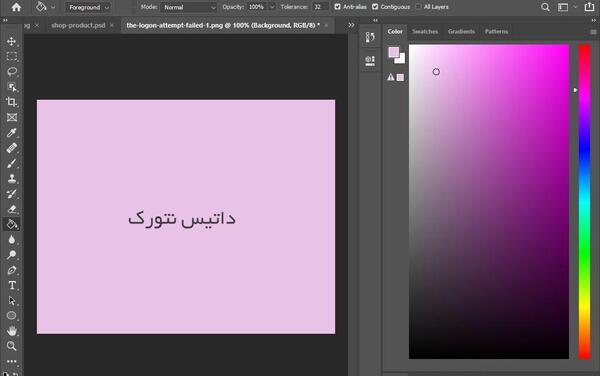Viewport: 600px width, 376px height.
Task: Click the Tolerance value field
Action: tap(320, 7)
